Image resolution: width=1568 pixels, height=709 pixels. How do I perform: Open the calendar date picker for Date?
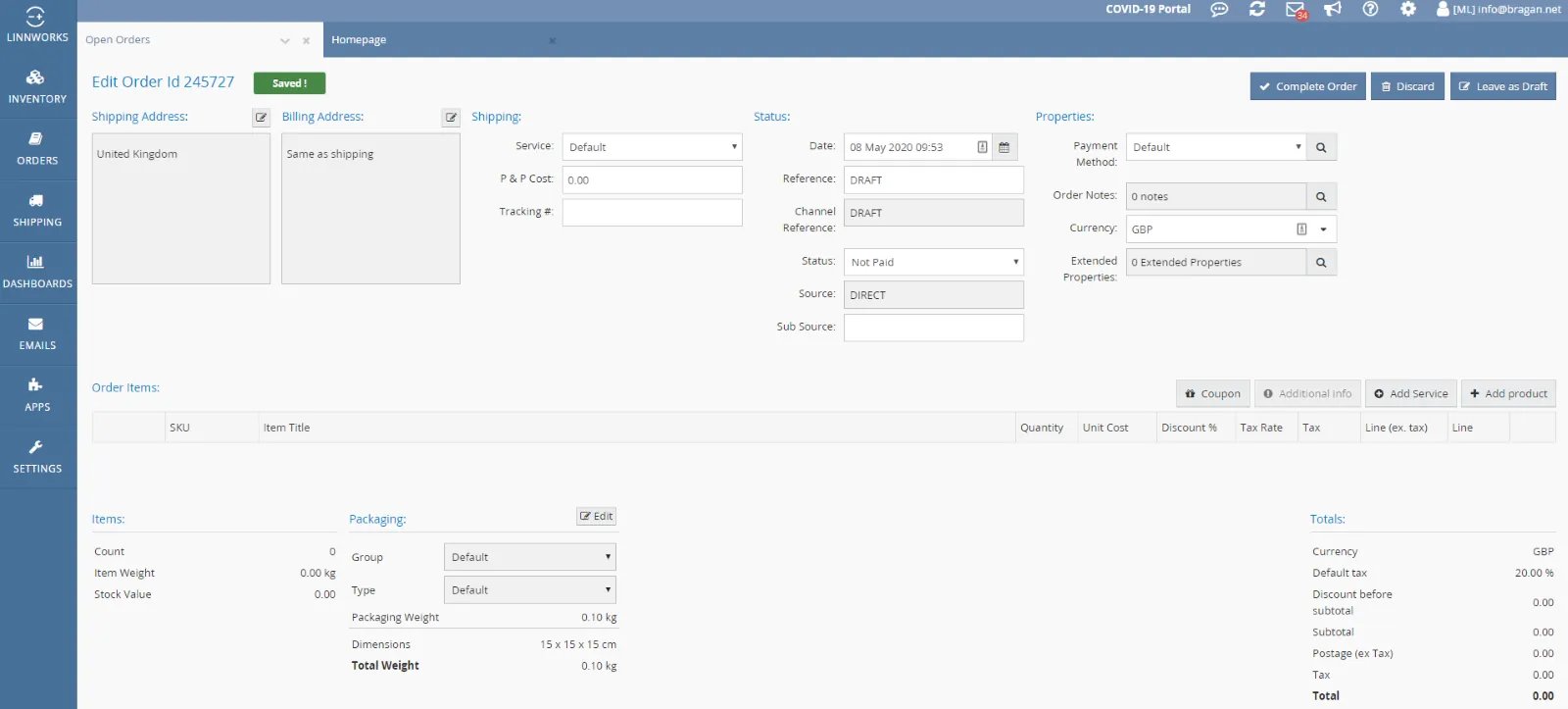tap(1004, 147)
